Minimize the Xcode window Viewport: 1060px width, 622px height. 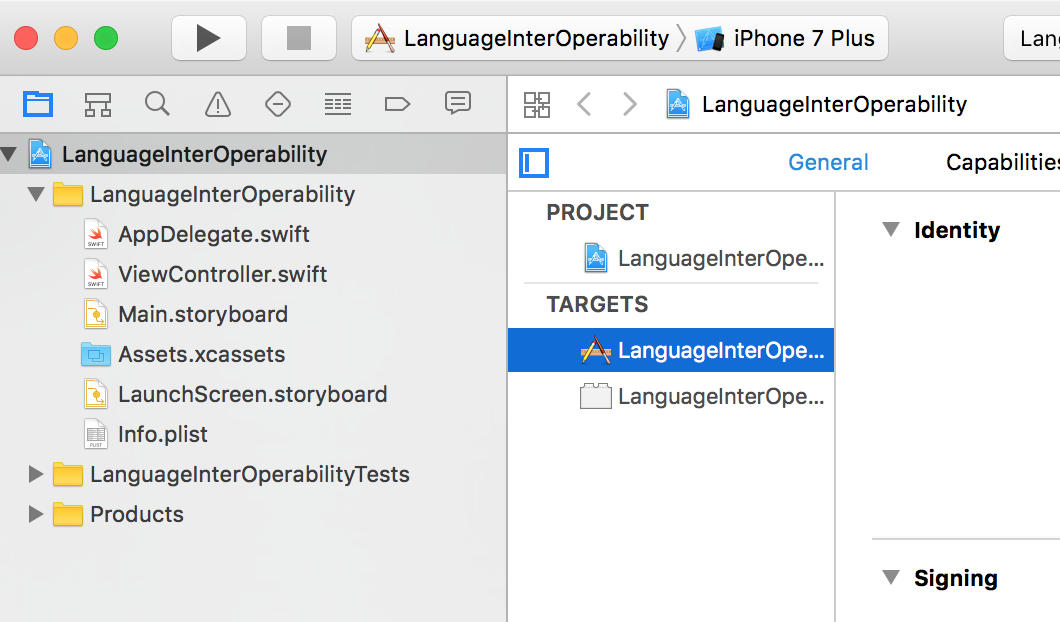[x=66, y=38]
